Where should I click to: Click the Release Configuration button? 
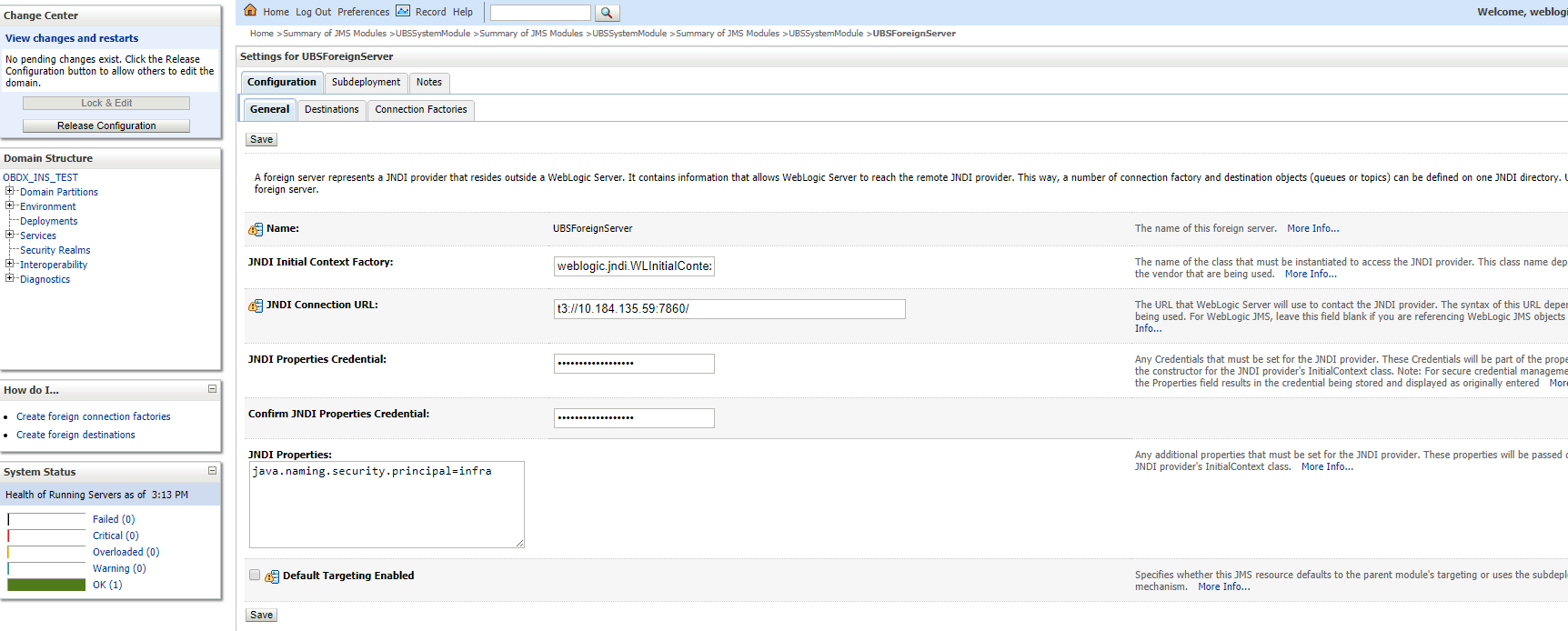point(106,125)
